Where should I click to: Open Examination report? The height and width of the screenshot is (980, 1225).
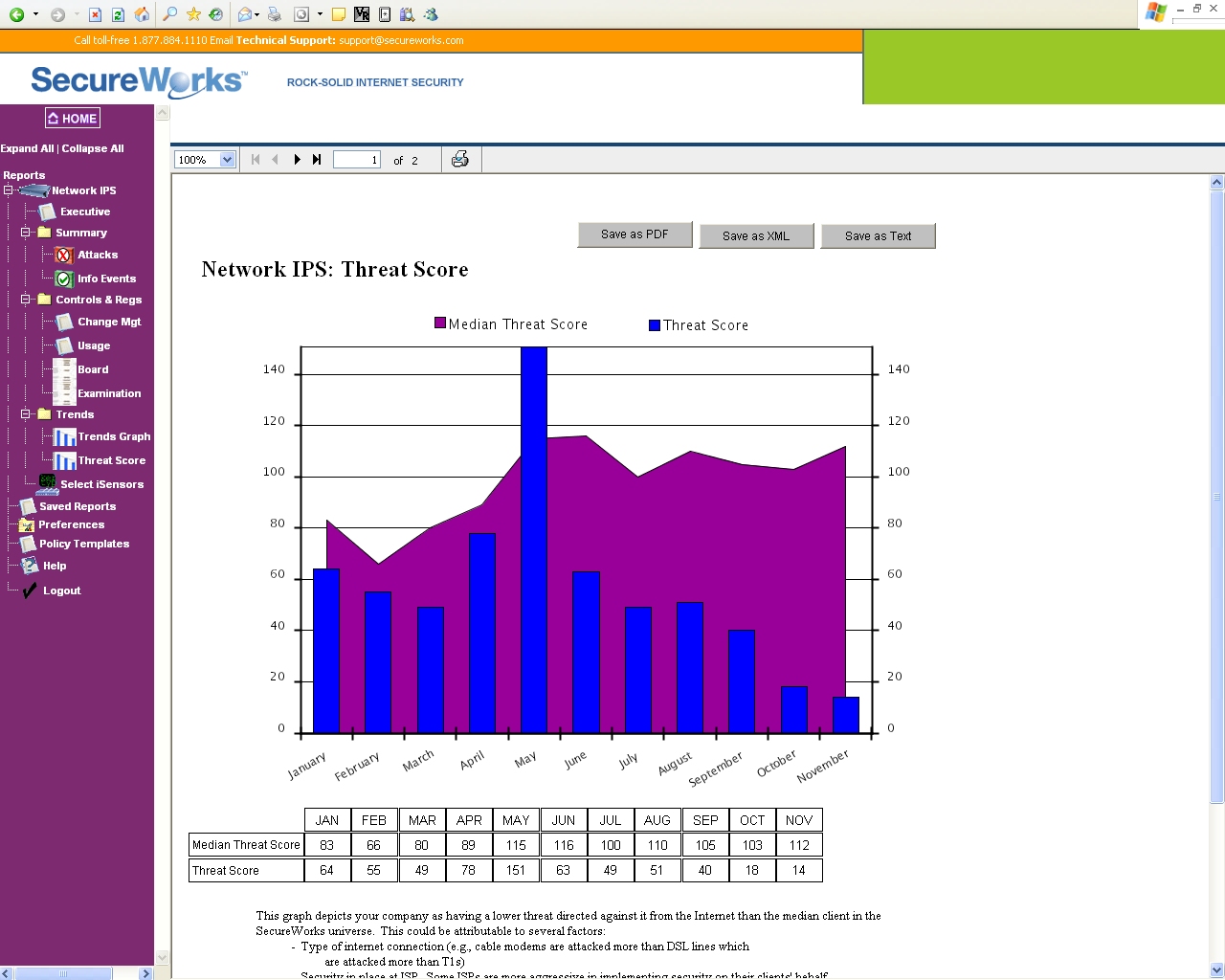coord(109,393)
